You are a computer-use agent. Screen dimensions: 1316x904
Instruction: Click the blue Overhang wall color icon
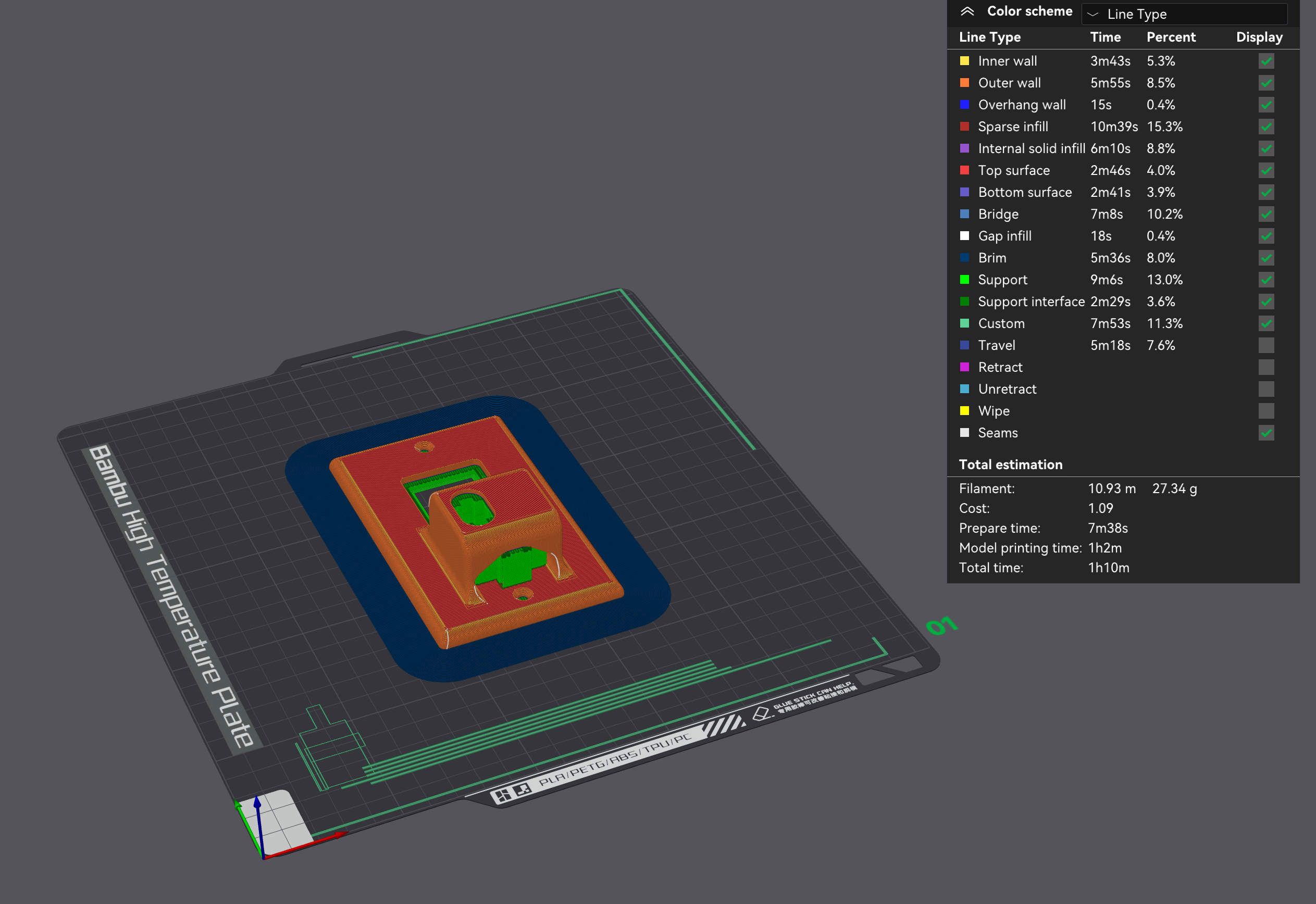point(964,105)
